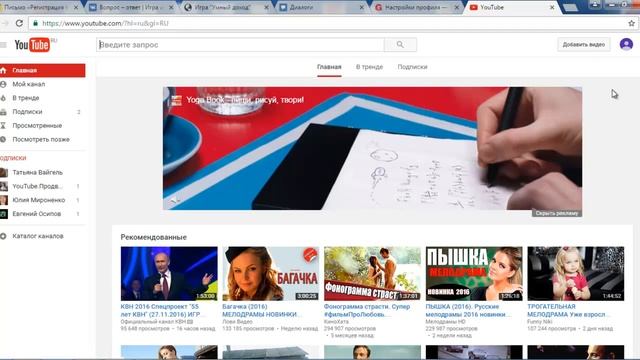Viewport: 640px width, 360px height.
Task: Open the Фонограмма страсти video title
Action: point(367,310)
